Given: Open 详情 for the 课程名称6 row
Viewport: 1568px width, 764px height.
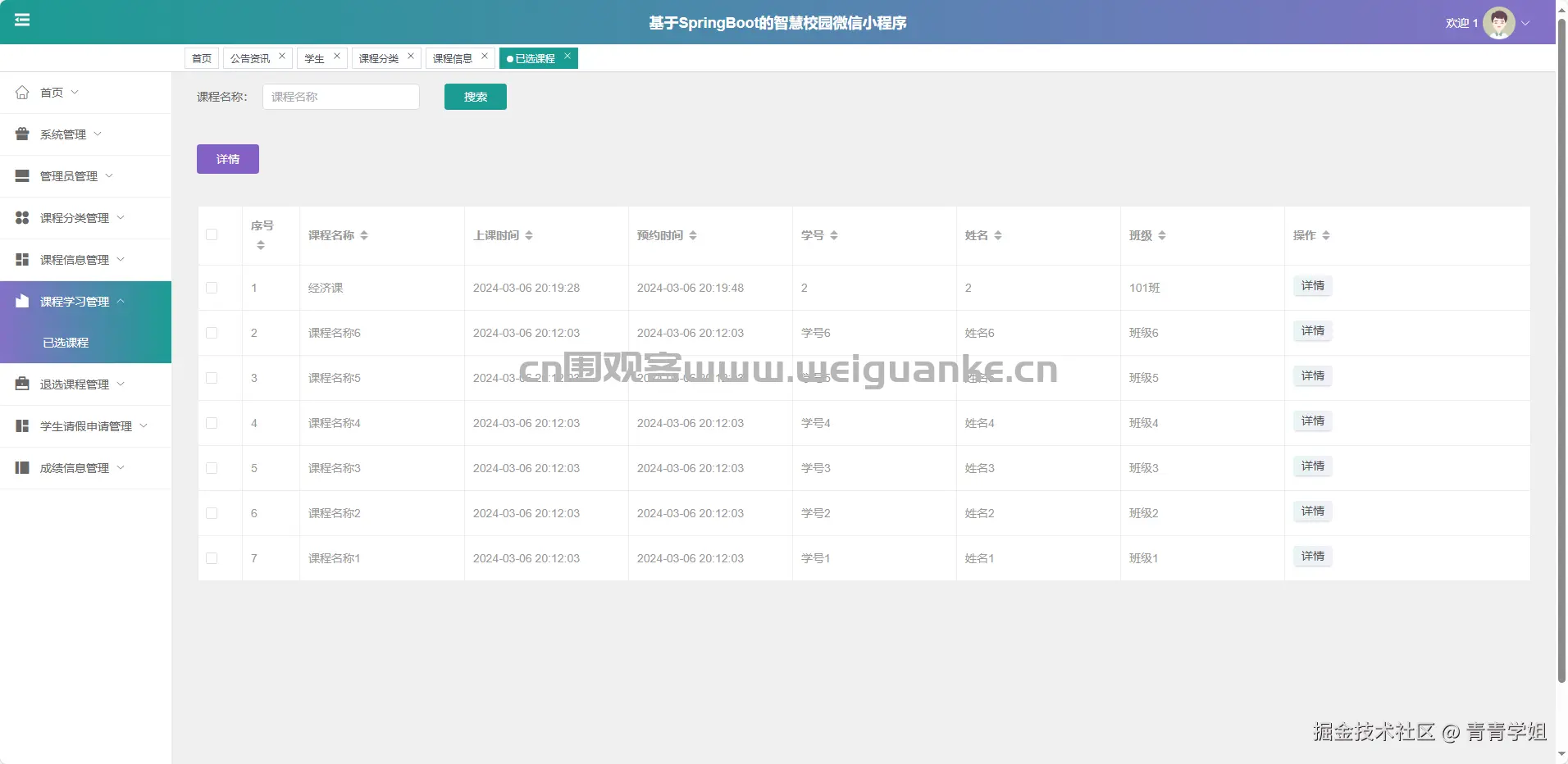Looking at the screenshot, I should pyautogui.click(x=1312, y=330).
